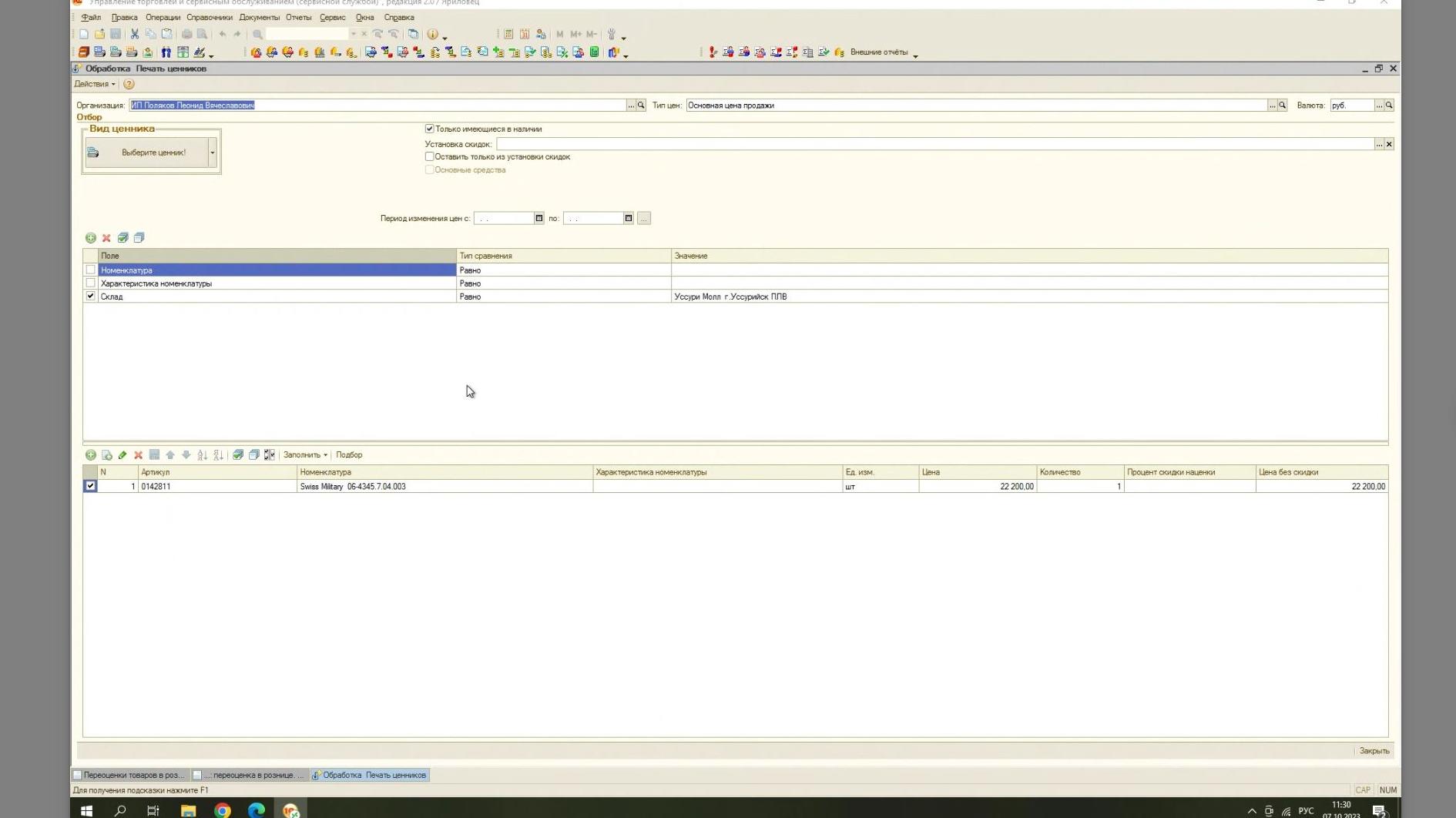Image resolution: width=1456 pixels, height=818 pixels.
Task: Invert product row checkmarks icon
Action: click(270, 455)
